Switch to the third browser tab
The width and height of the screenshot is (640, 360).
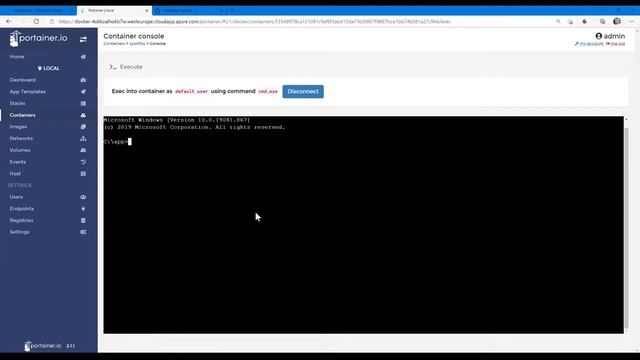click(x=188, y=10)
